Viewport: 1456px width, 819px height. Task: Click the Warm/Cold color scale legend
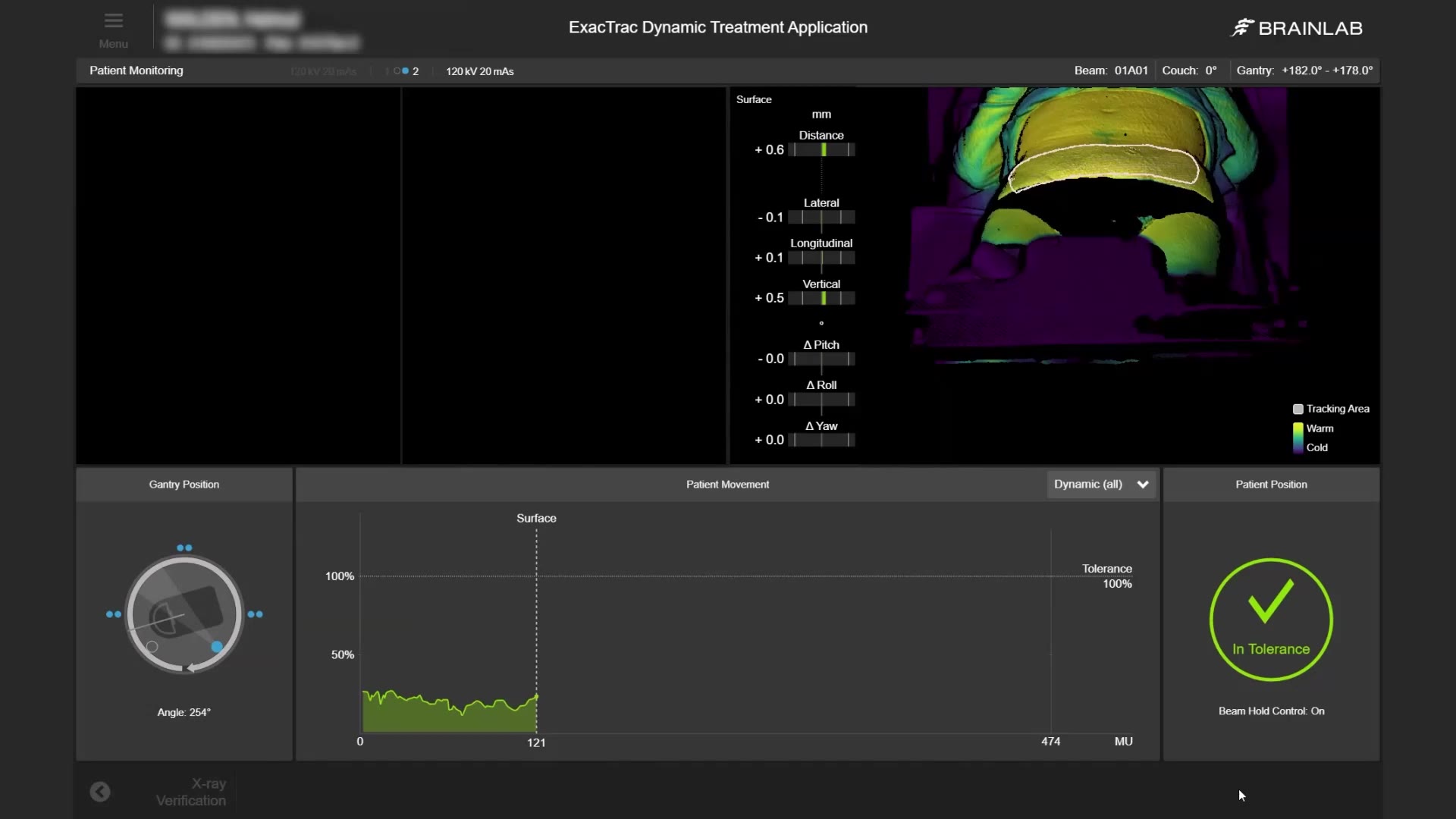(x=1298, y=438)
